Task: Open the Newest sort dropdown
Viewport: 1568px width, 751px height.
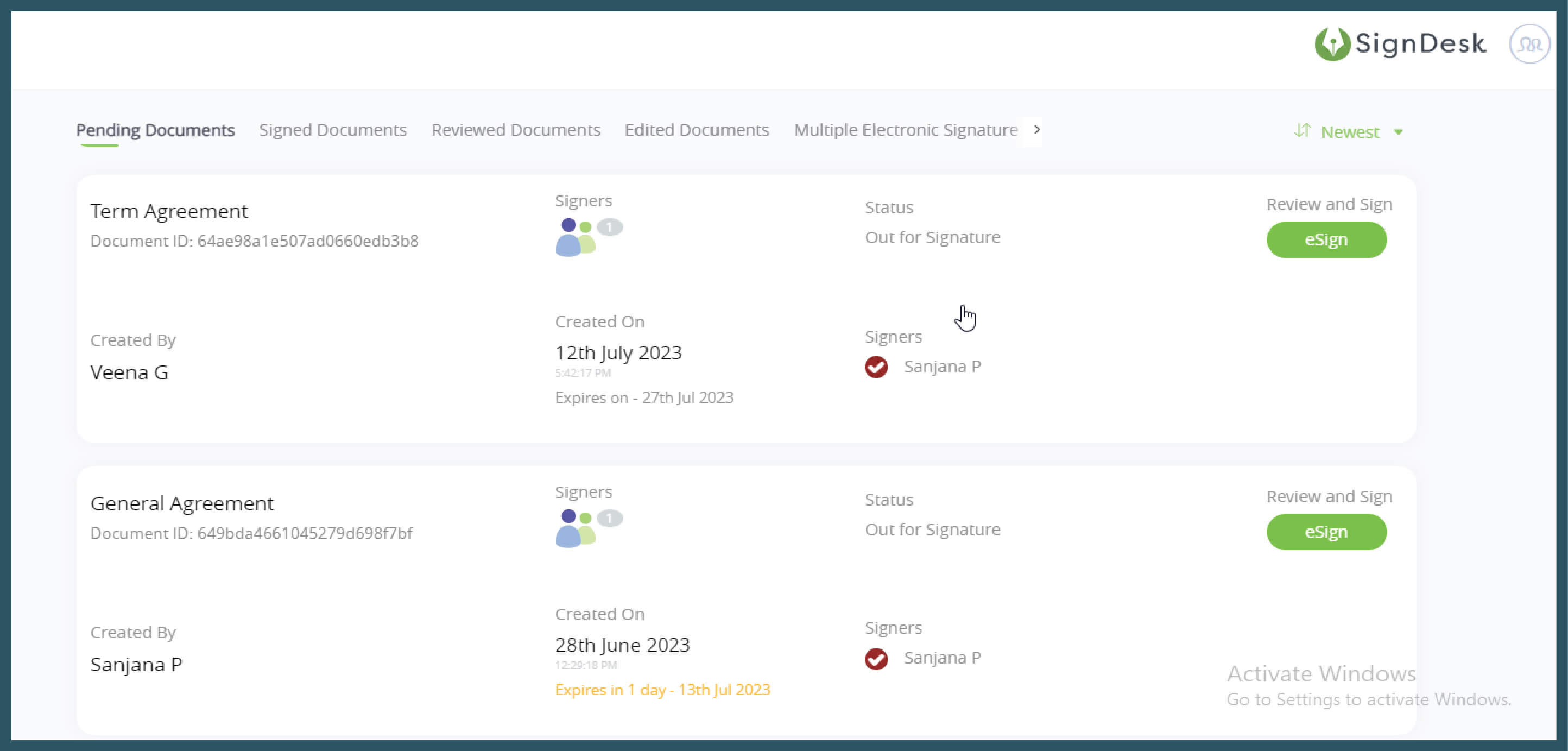Action: point(1350,132)
